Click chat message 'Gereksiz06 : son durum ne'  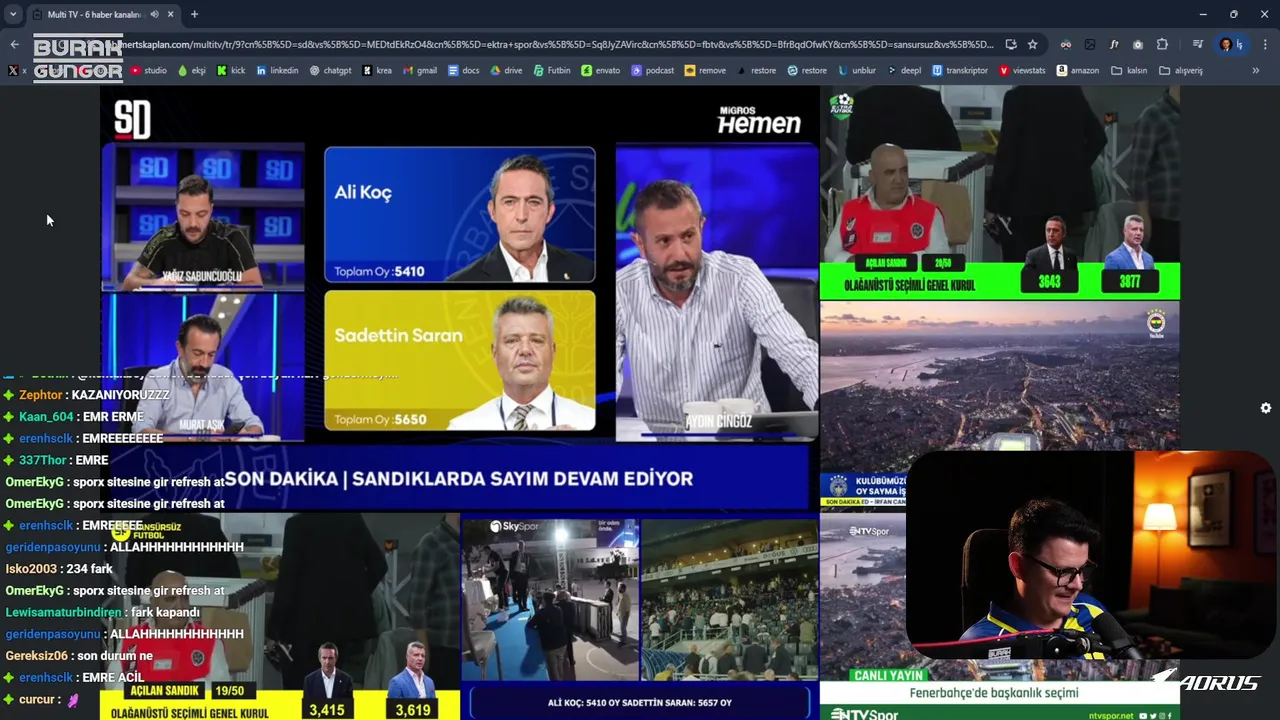[79, 656]
